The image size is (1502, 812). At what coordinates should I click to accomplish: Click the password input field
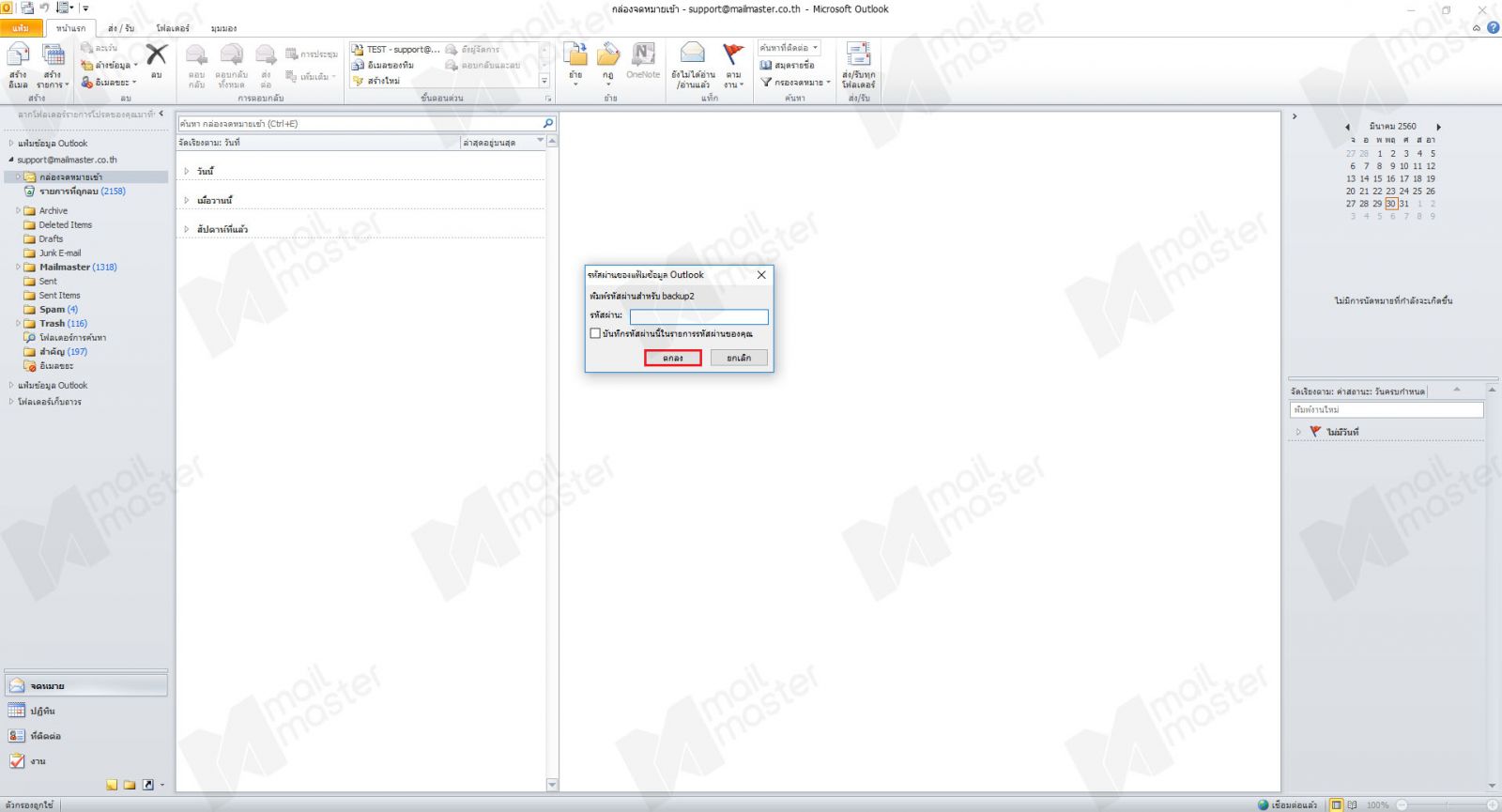(698, 316)
